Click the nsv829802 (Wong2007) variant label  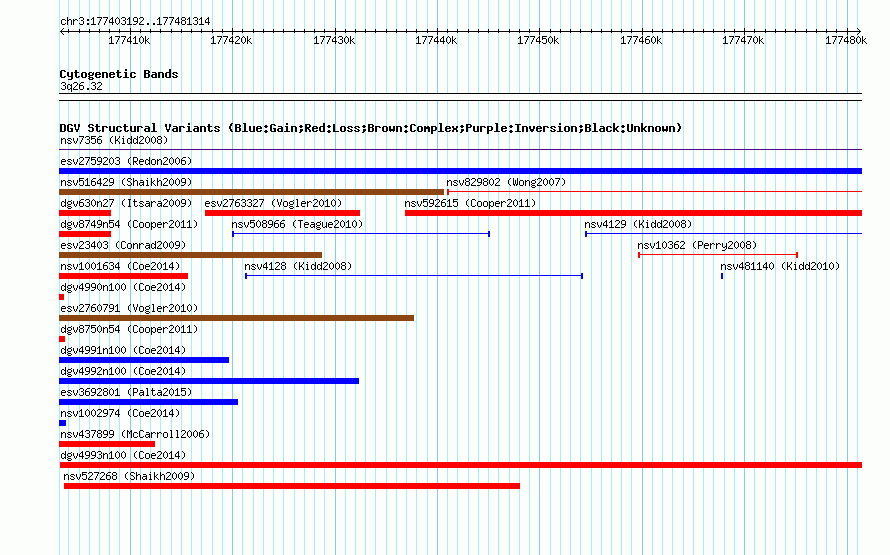pyautogui.click(x=506, y=182)
